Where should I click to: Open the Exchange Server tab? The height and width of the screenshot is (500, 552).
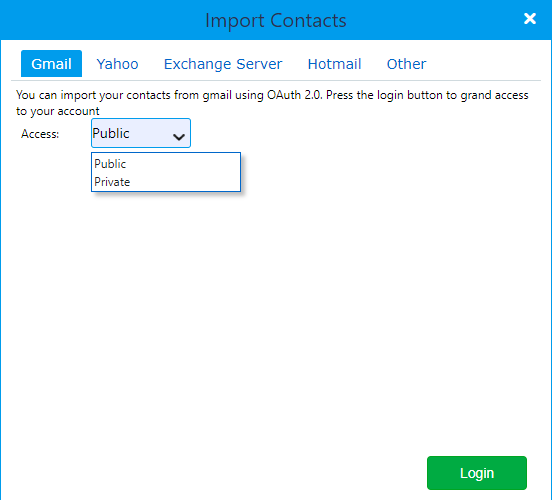223,64
